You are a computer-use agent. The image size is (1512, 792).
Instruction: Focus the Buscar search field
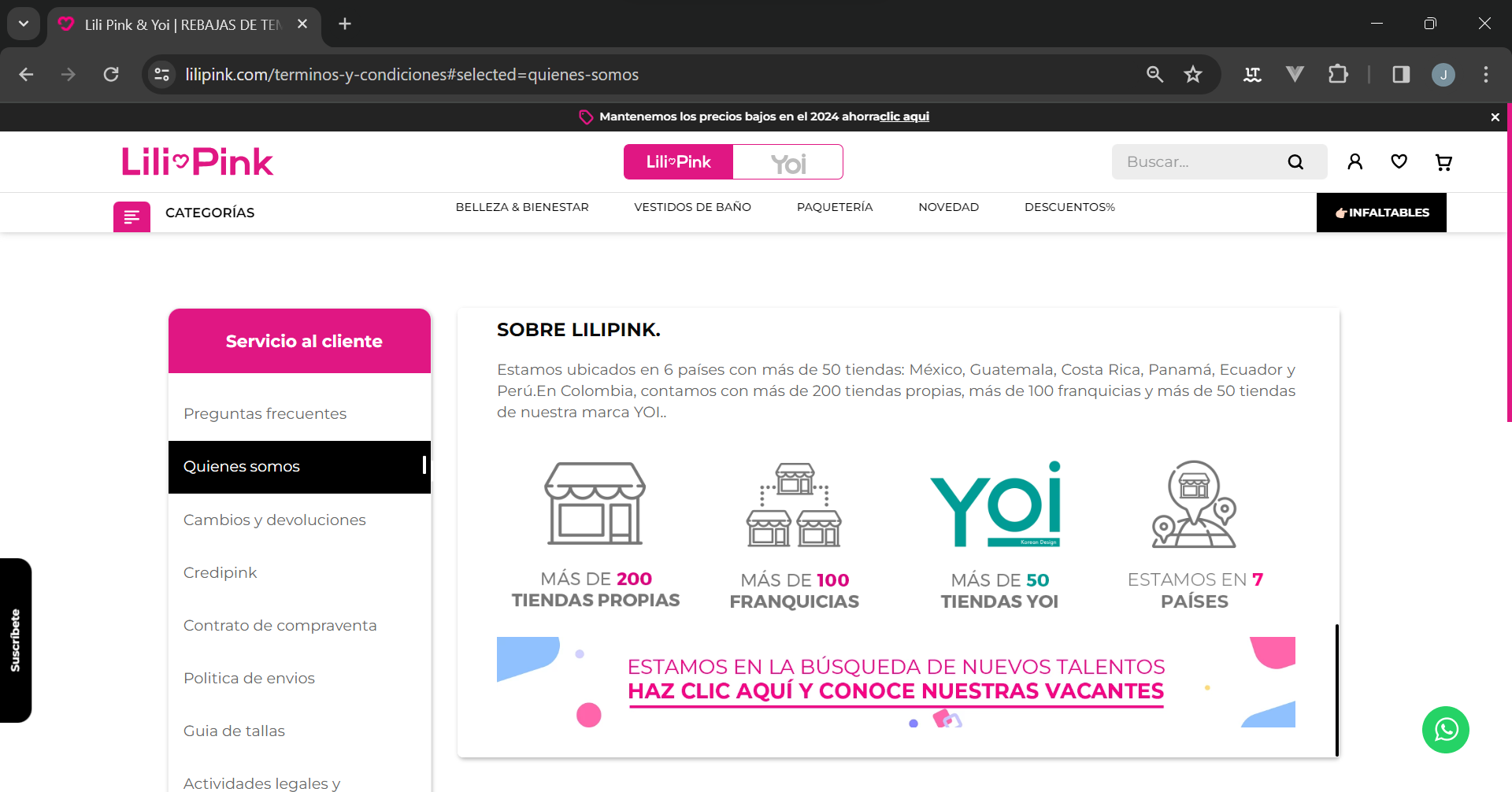[x=1201, y=161]
